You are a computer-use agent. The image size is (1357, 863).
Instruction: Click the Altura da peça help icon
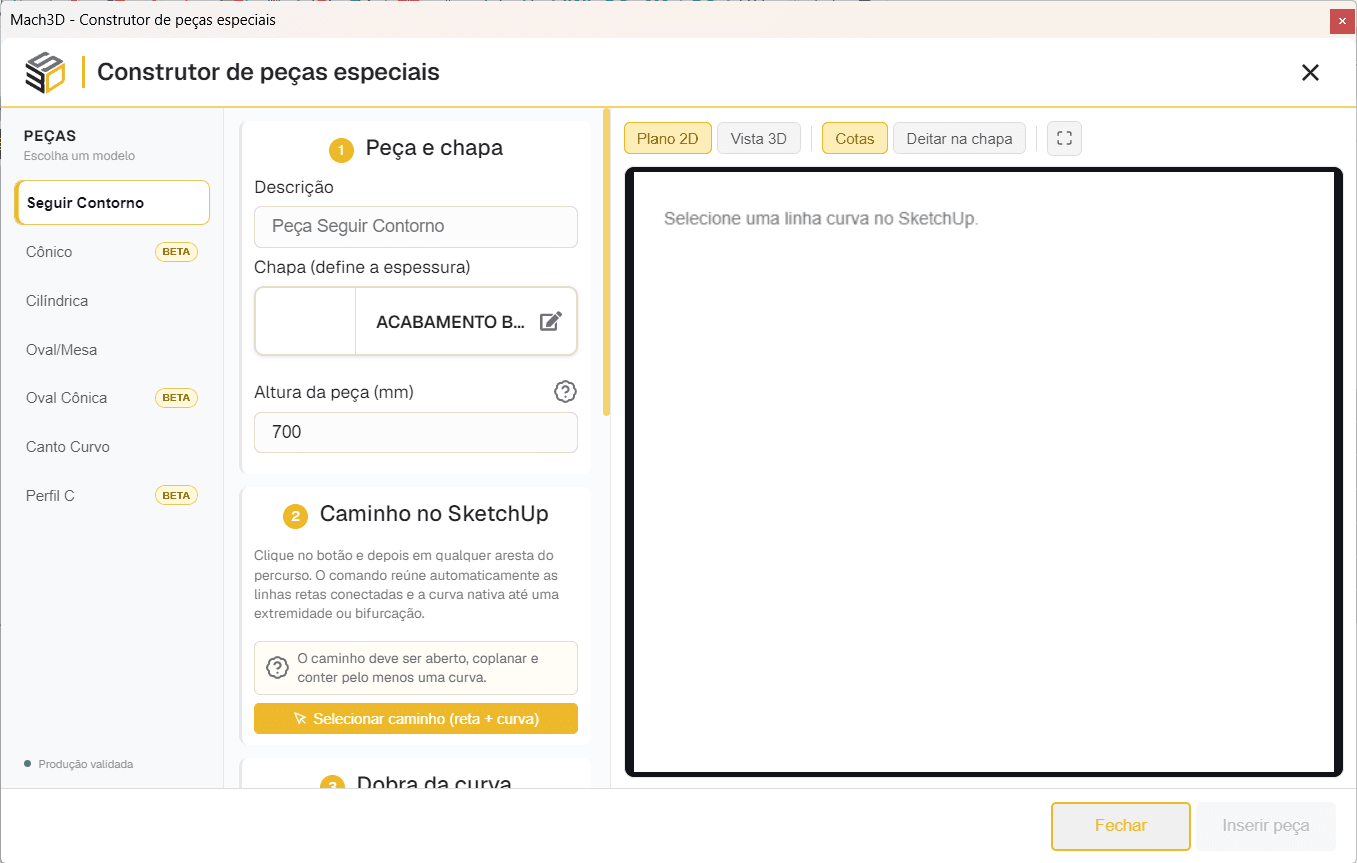[566, 392]
